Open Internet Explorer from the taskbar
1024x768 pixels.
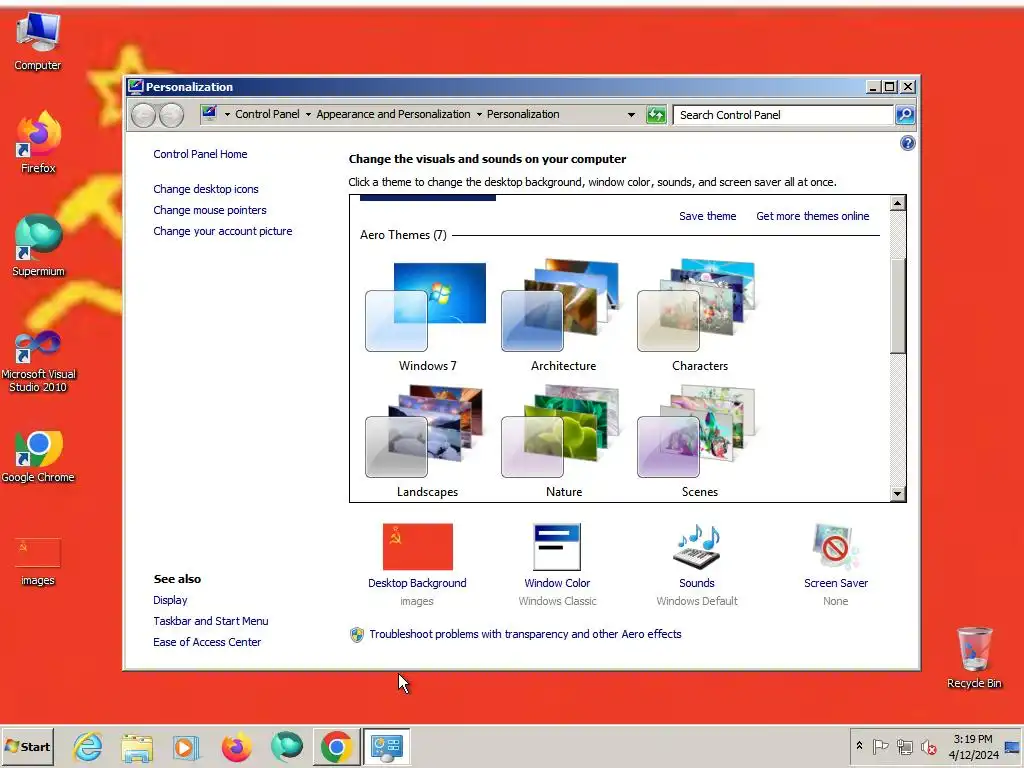(x=88, y=746)
